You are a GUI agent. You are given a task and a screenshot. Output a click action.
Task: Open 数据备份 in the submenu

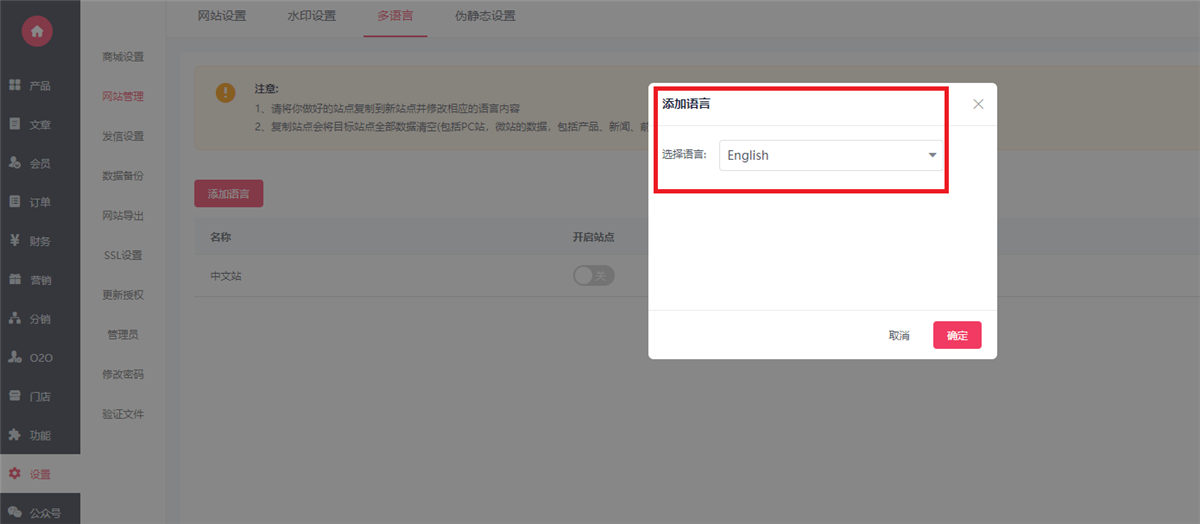(123, 176)
